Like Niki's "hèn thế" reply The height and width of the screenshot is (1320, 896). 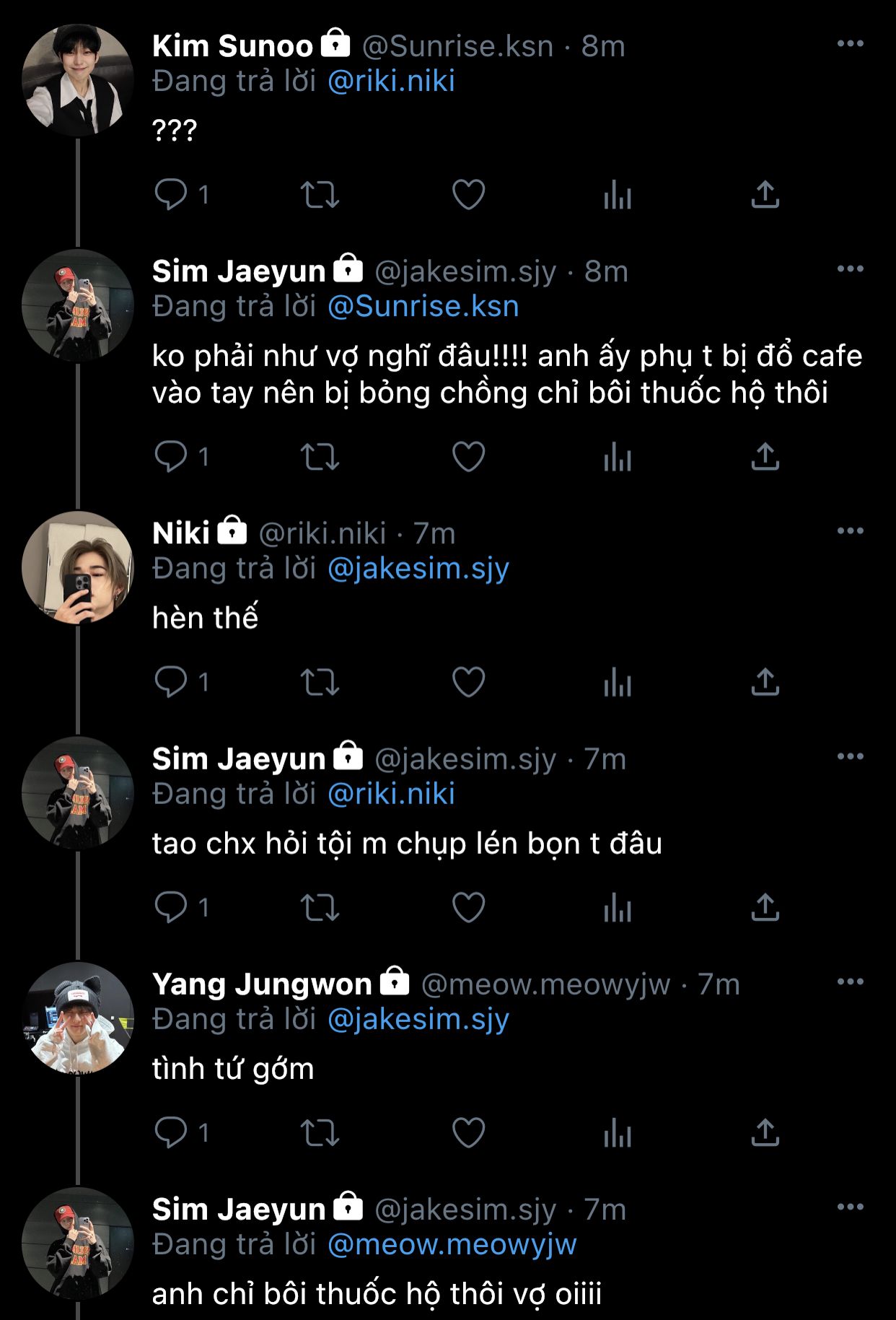tap(468, 682)
